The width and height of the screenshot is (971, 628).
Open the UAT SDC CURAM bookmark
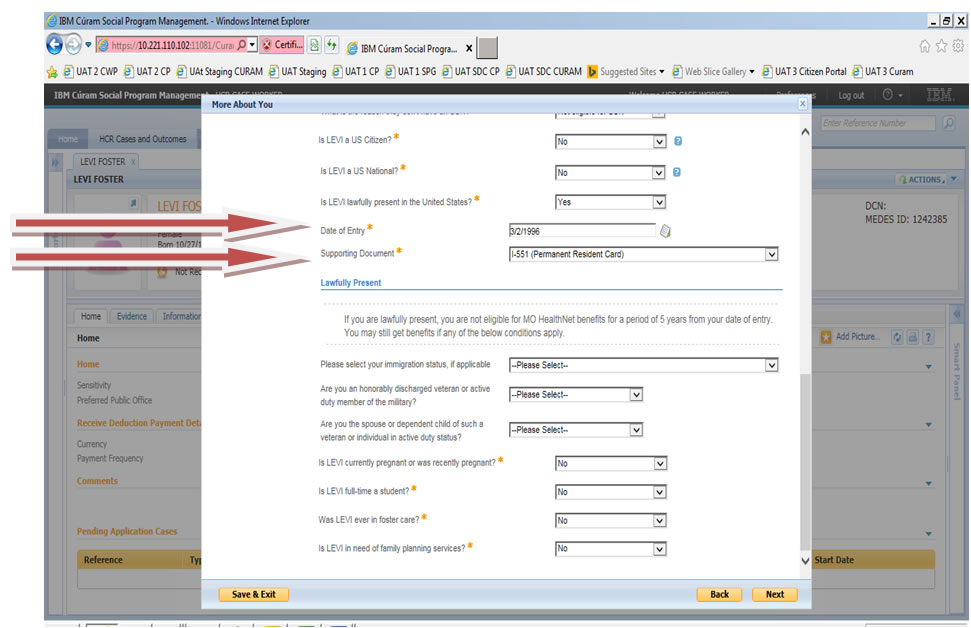544,72
